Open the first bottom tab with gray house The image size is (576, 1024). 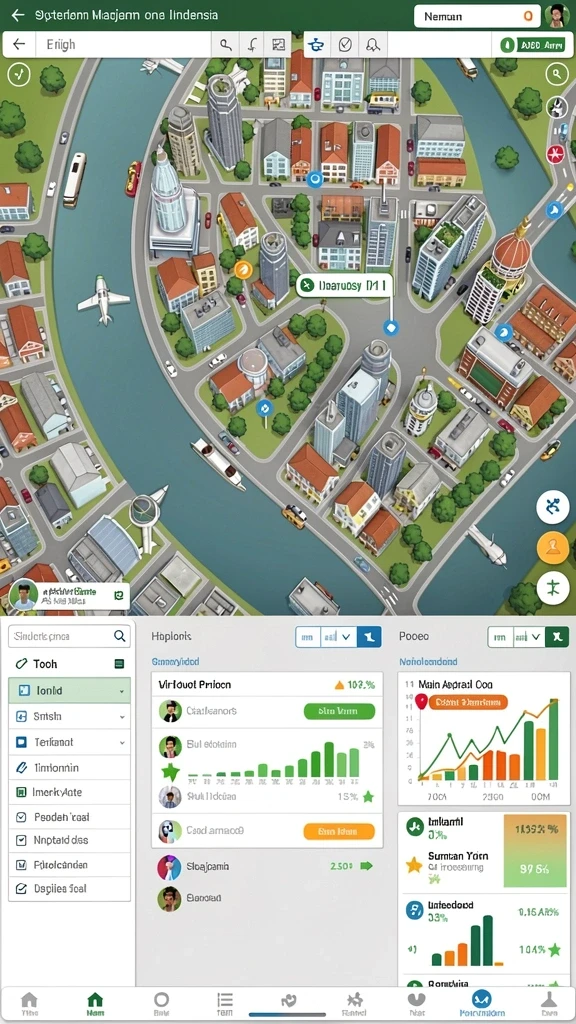pyautogui.click(x=29, y=1004)
